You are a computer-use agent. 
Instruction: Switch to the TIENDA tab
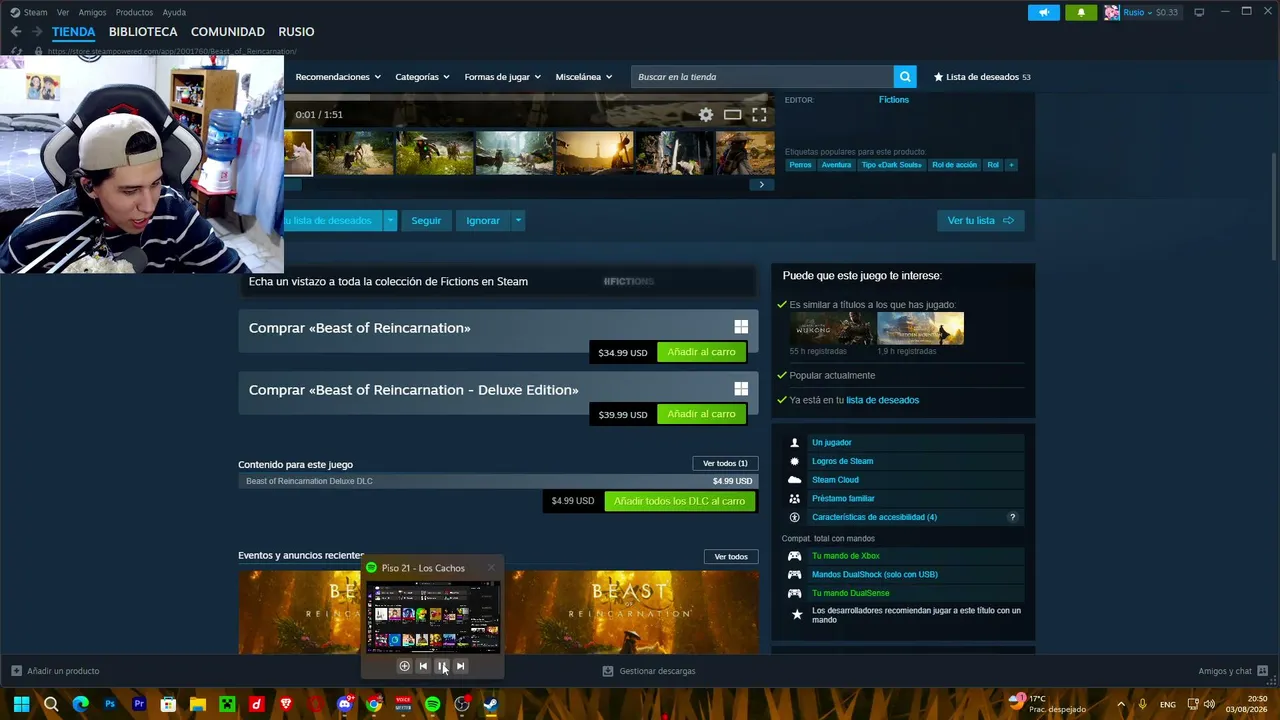73,32
